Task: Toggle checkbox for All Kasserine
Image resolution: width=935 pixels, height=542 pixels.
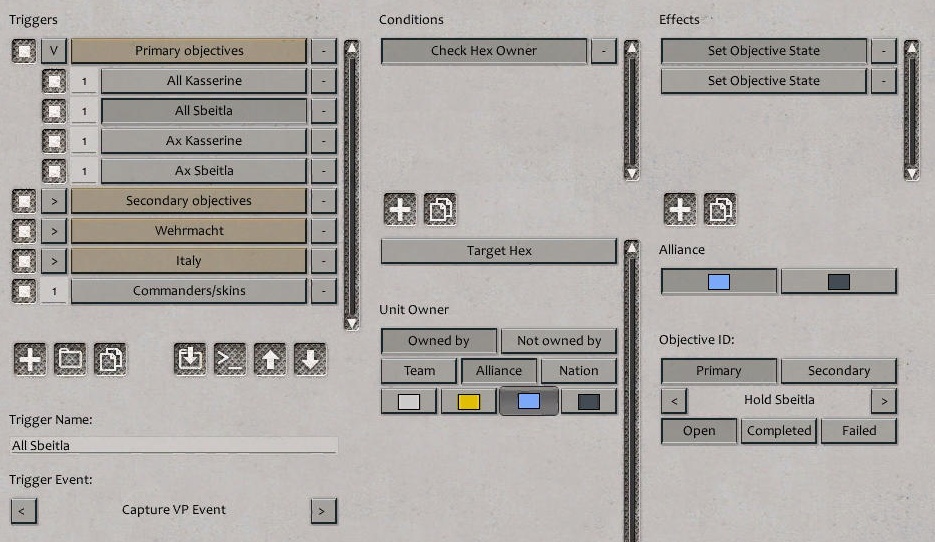Action: point(54,81)
